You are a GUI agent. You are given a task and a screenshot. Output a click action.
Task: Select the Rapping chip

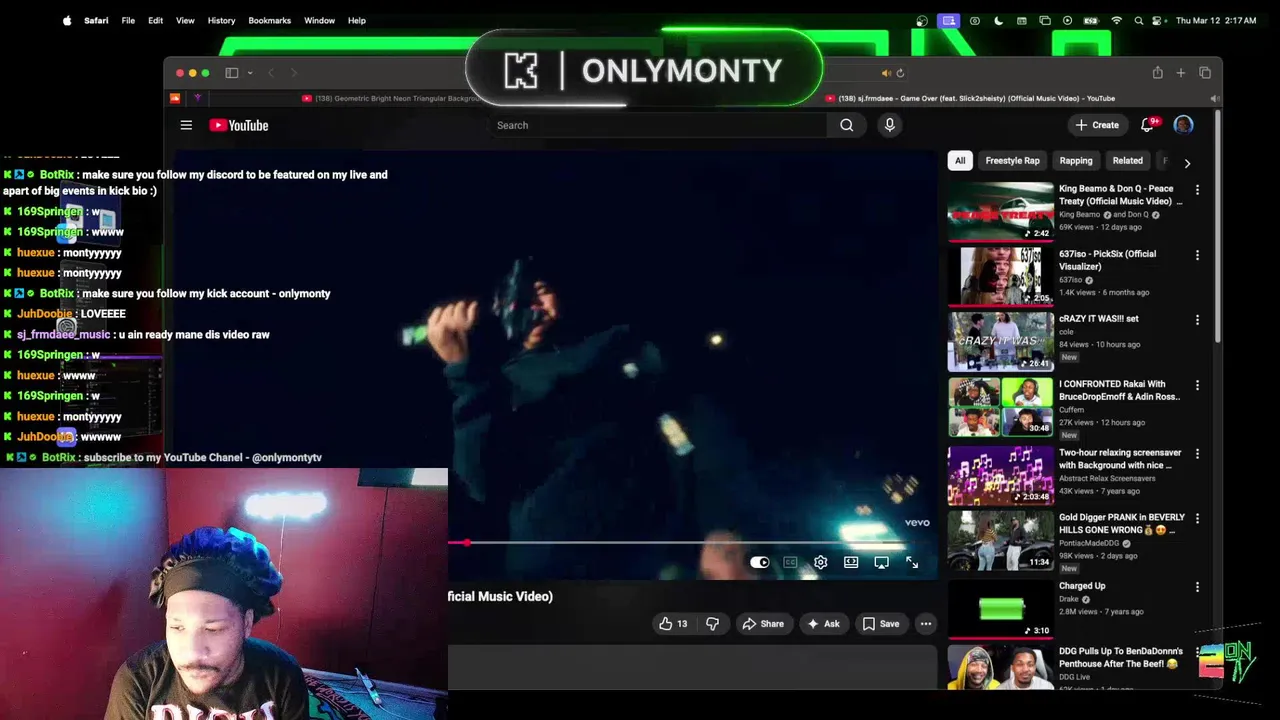[1076, 161]
